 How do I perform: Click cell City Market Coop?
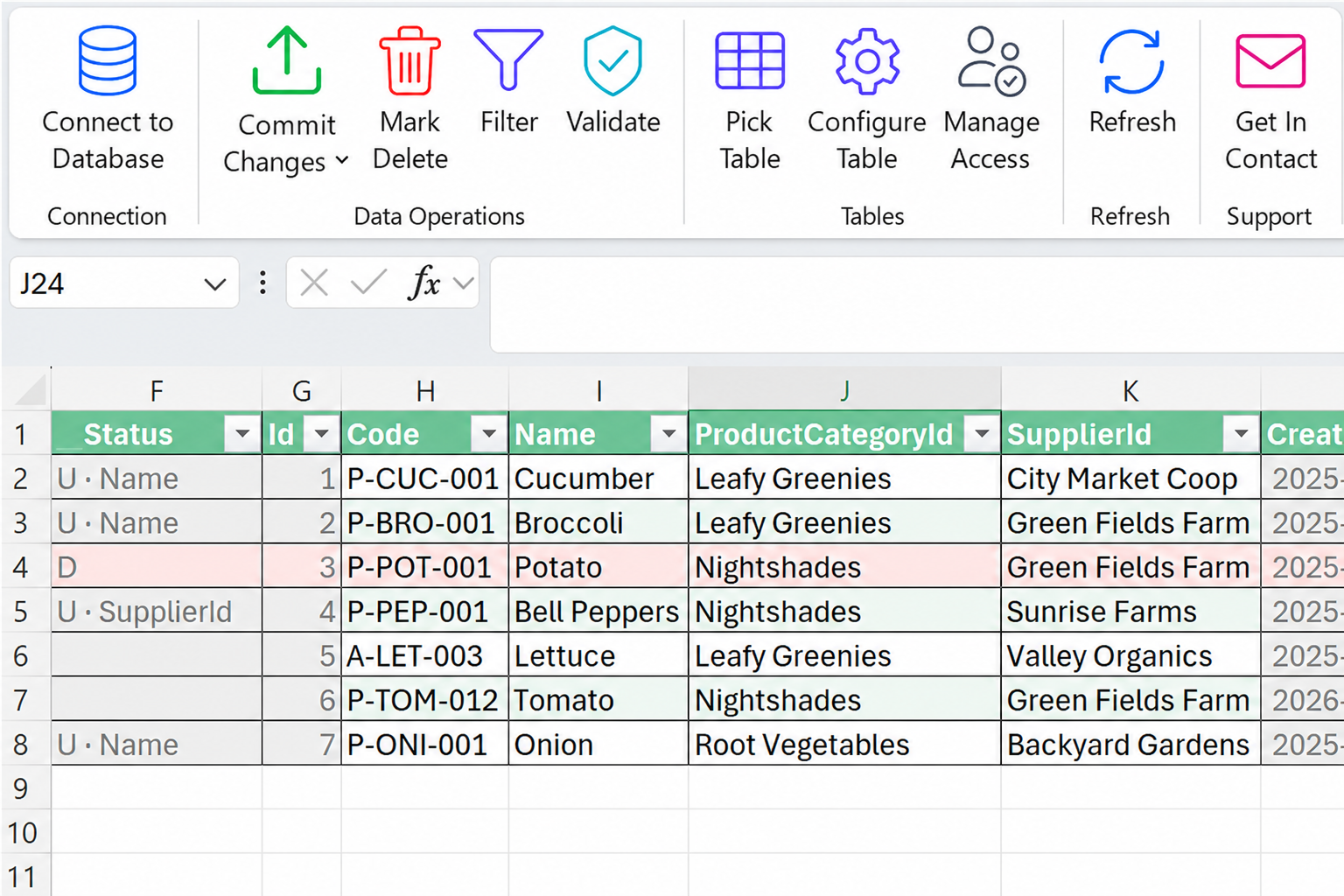pos(1130,479)
